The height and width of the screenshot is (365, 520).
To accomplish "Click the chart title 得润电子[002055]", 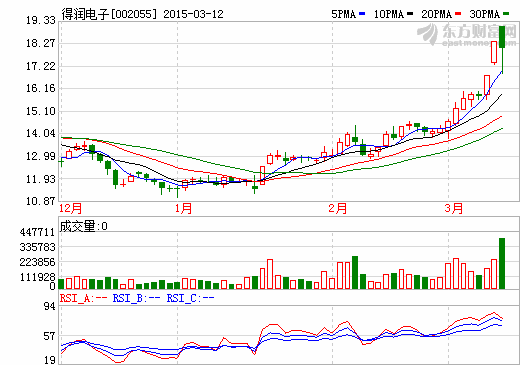I will tap(109, 14).
